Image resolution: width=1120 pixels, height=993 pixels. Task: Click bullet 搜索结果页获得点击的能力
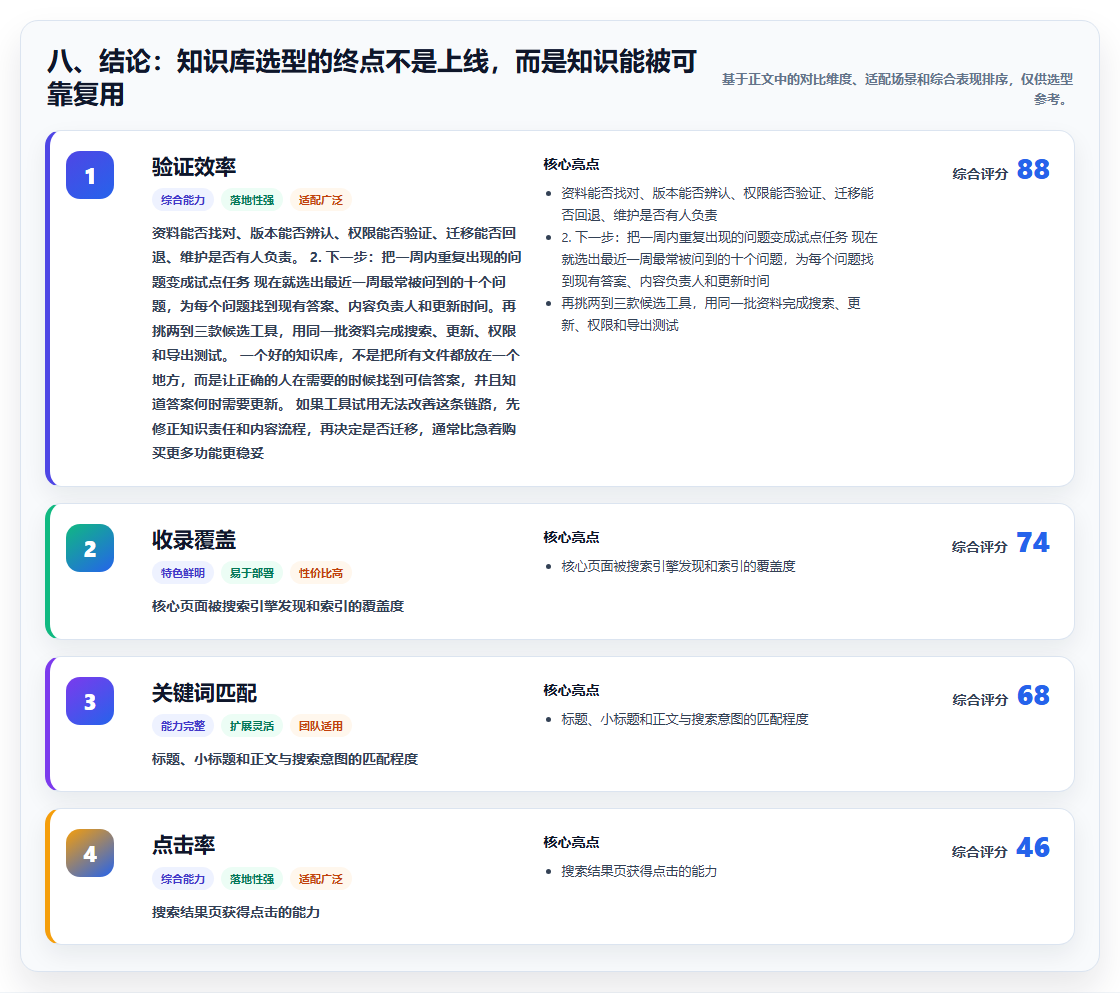639,871
